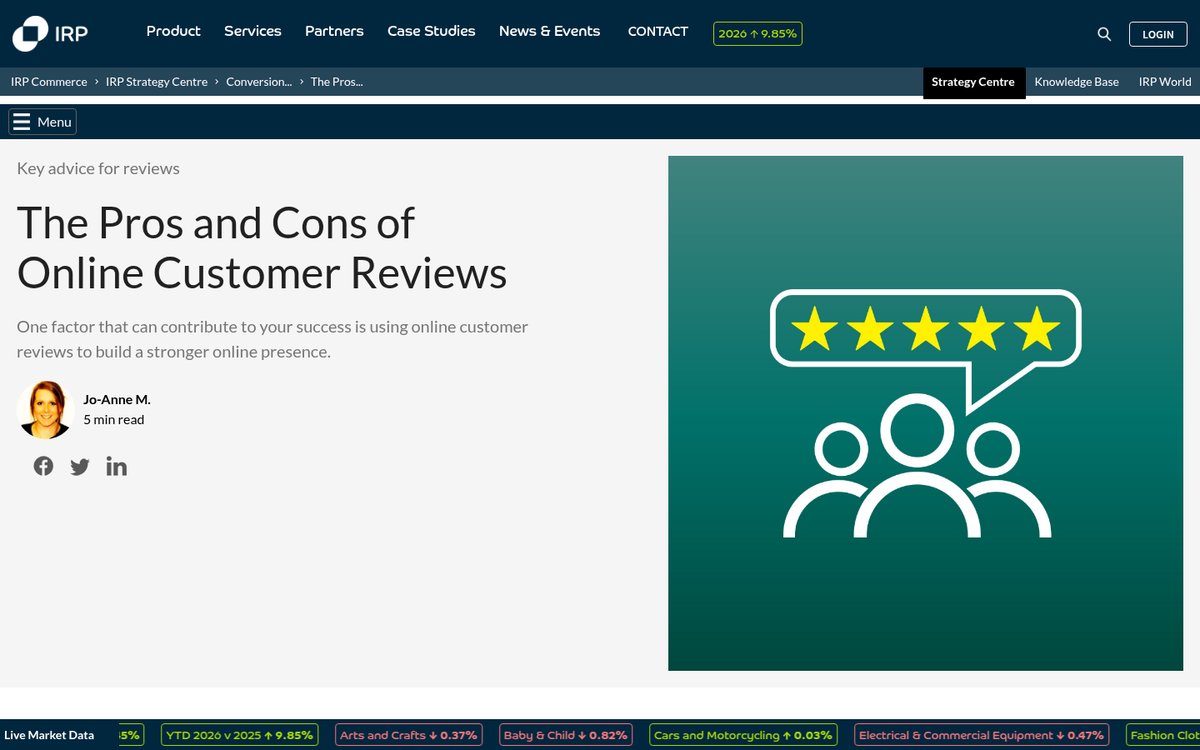Click Jo-Anne M.'s author avatar photo
Image resolution: width=1200 pixels, height=750 pixels.
pyautogui.click(x=45, y=409)
